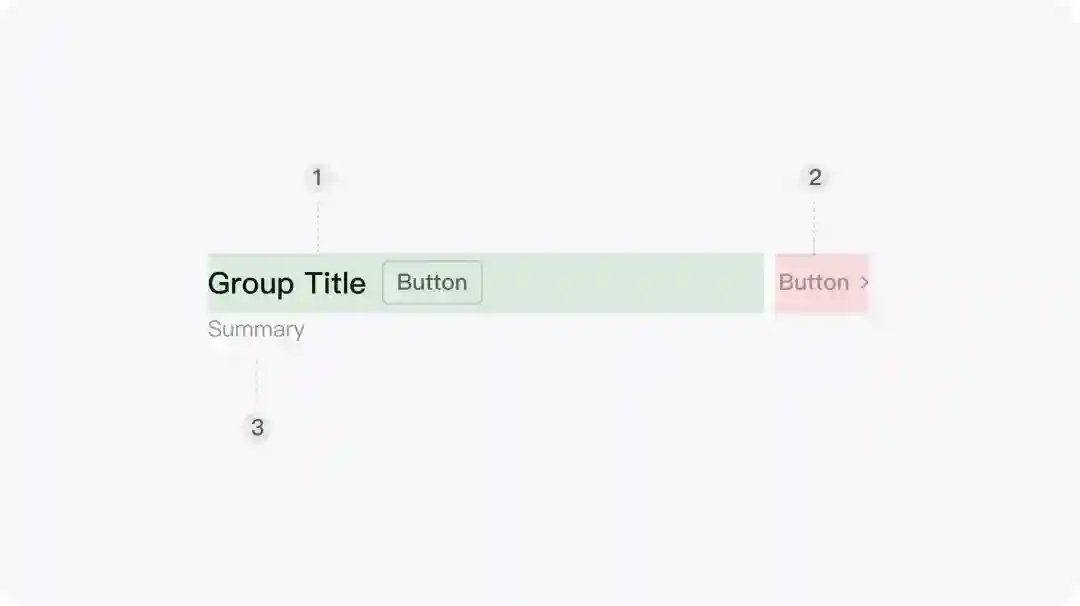
Task: Select the Group Title heading text
Action: point(286,284)
